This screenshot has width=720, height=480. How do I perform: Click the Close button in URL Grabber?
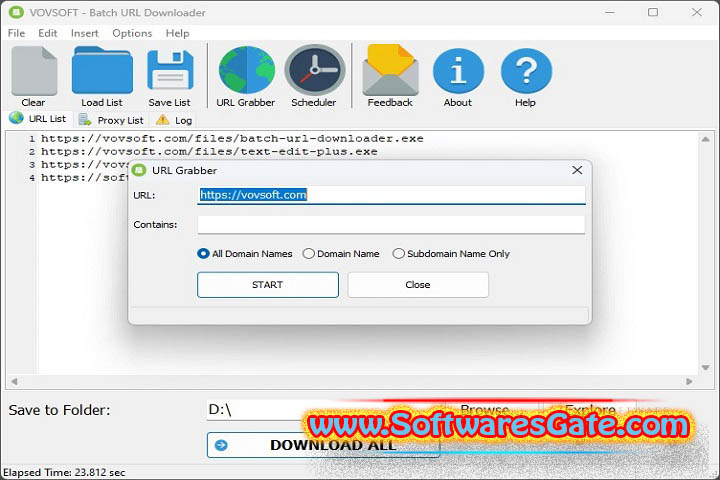click(418, 285)
